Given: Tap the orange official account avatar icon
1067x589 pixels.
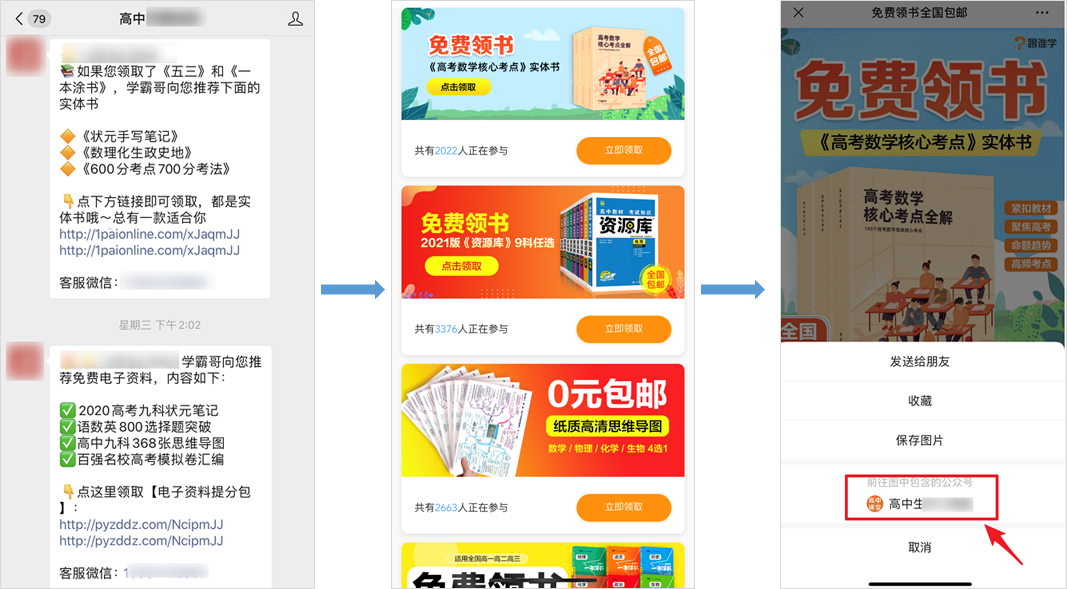Looking at the screenshot, I should pyautogui.click(x=874, y=504).
